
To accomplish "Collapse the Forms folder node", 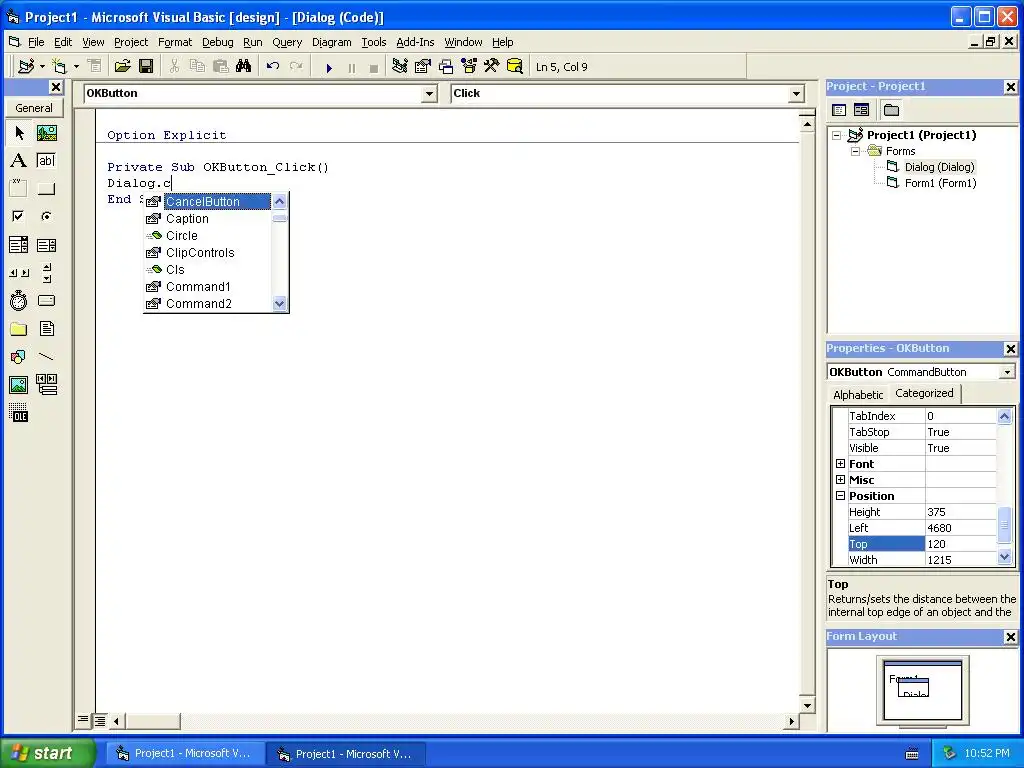I will point(856,151).
